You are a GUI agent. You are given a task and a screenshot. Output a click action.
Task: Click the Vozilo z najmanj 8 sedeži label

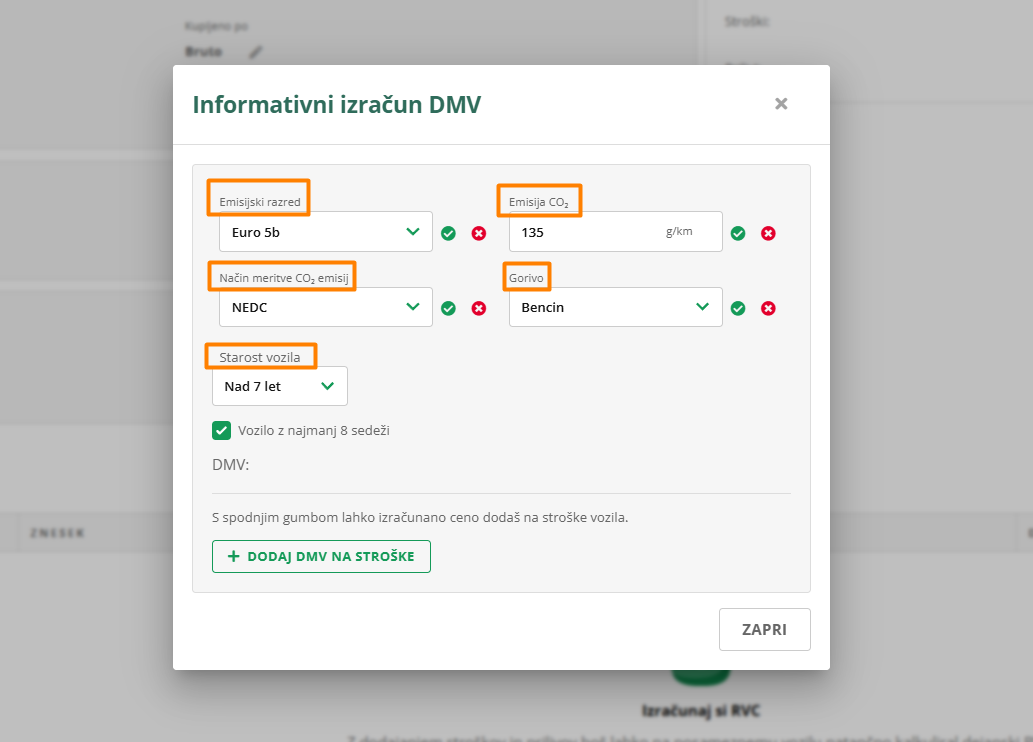point(313,431)
